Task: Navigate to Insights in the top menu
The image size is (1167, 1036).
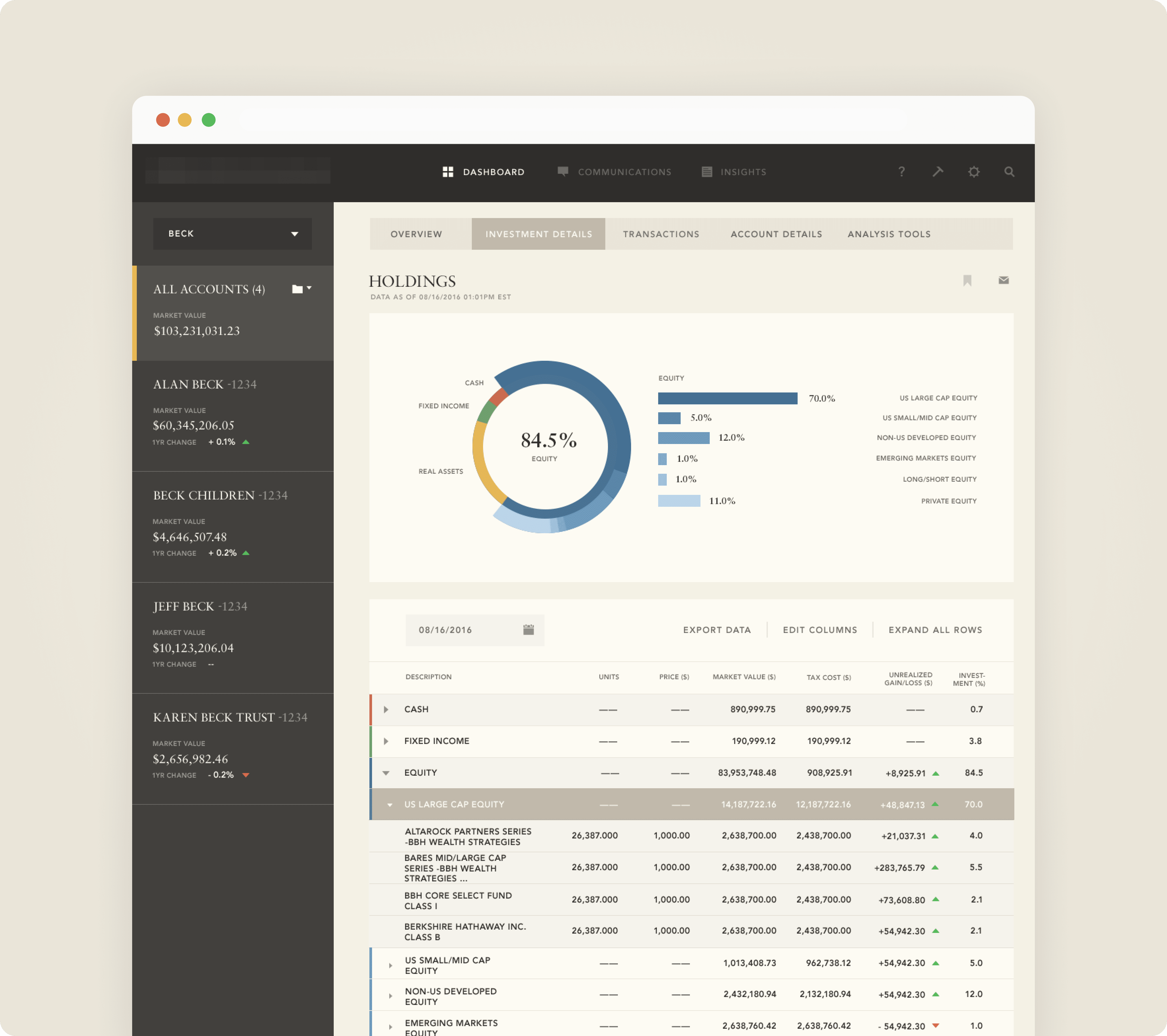Action: click(x=743, y=172)
